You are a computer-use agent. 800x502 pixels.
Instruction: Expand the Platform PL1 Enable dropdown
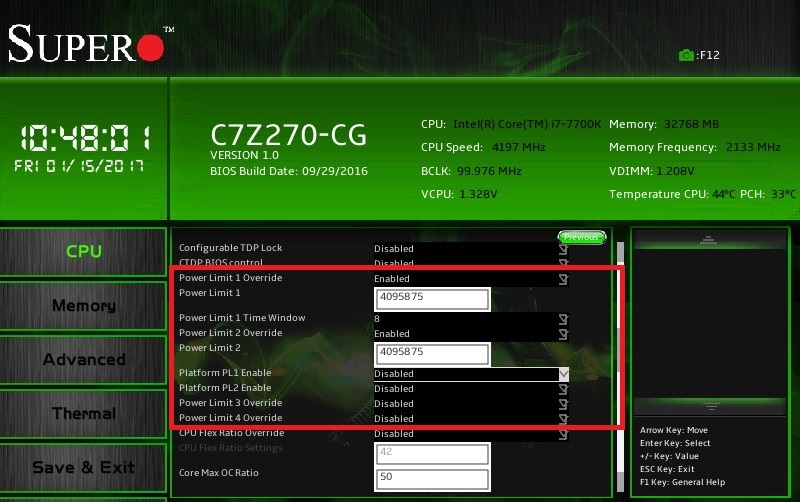tap(471, 374)
